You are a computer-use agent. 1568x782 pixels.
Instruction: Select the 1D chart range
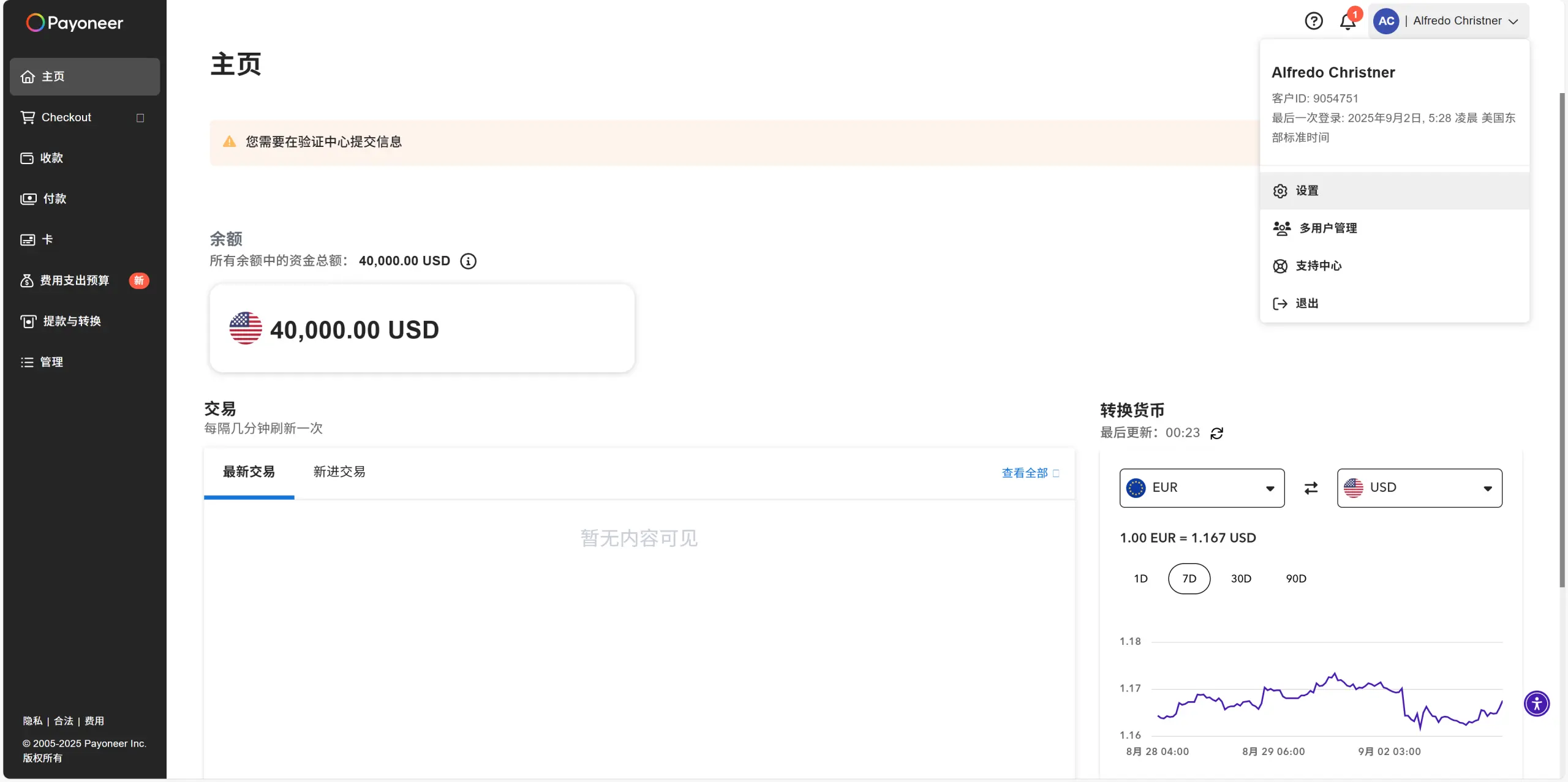pyautogui.click(x=1140, y=579)
